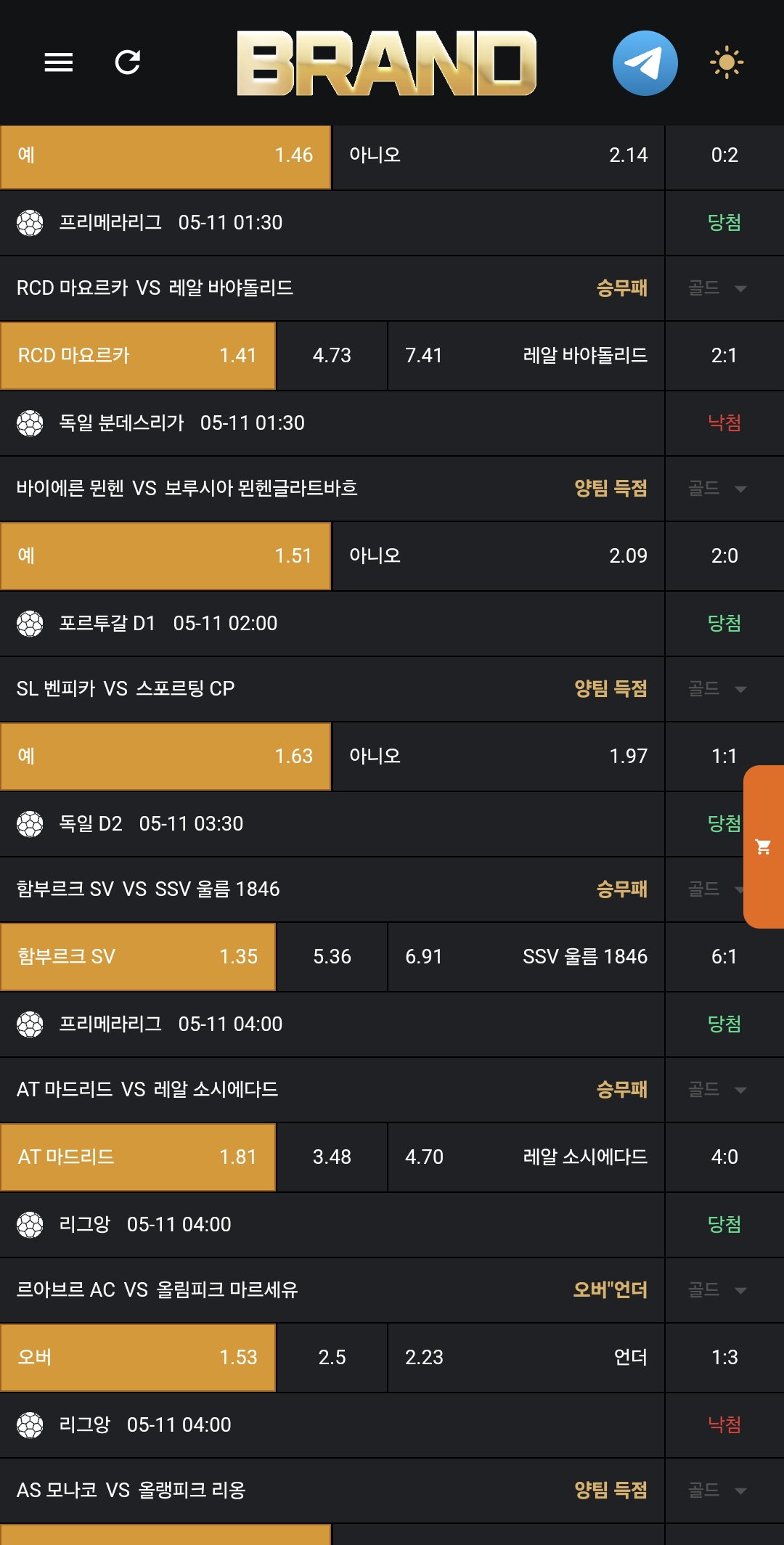Viewport: 784px width, 1545px height.
Task: Click 승무패 label for 함부르크 SV match
Action: pyautogui.click(x=621, y=889)
